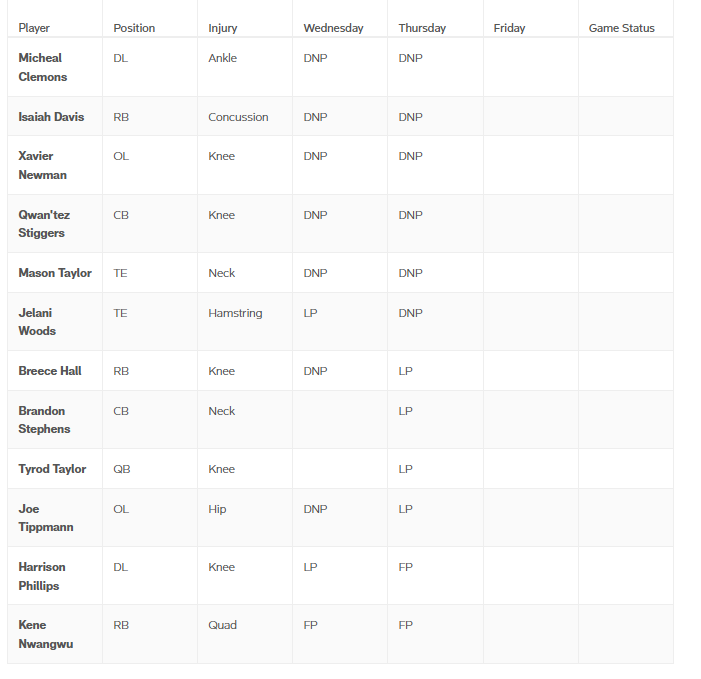Click Tyrod Taylor player name
Image resolution: width=701 pixels, height=679 pixels.
pyautogui.click(x=52, y=468)
